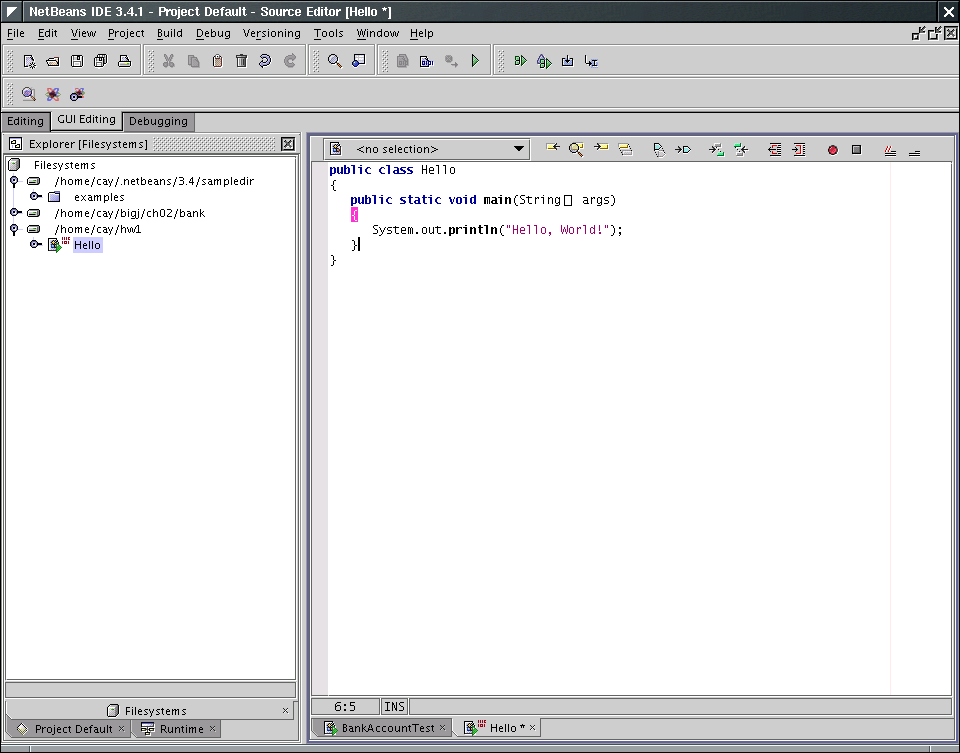Click the New file toolbar icon

point(29,61)
